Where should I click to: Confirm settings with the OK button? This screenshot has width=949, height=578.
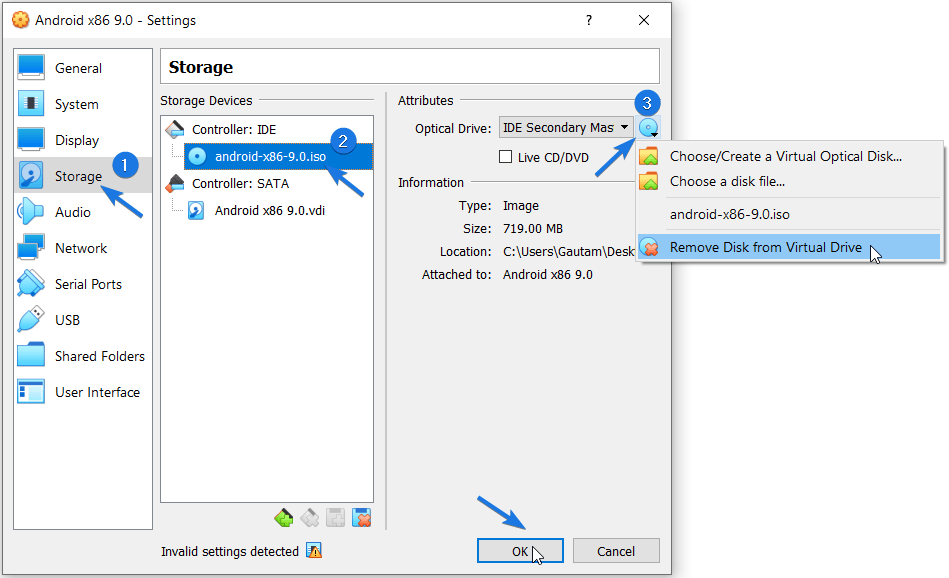pos(520,551)
